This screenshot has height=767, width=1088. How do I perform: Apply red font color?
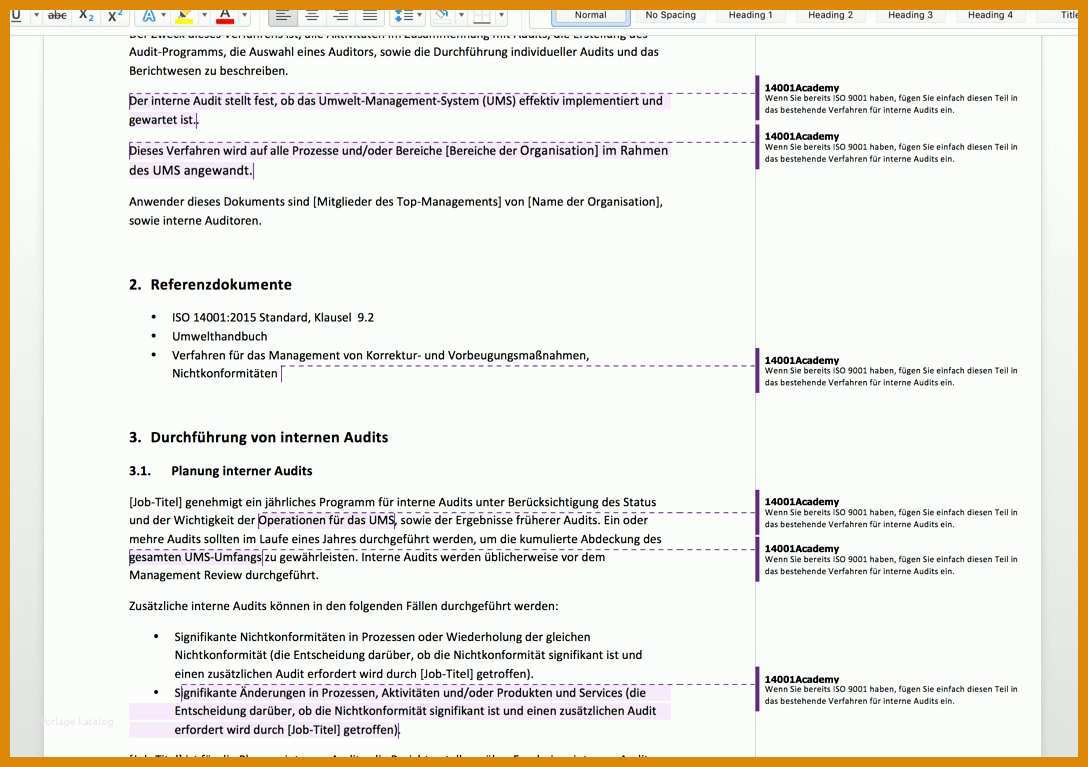coord(225,15)
